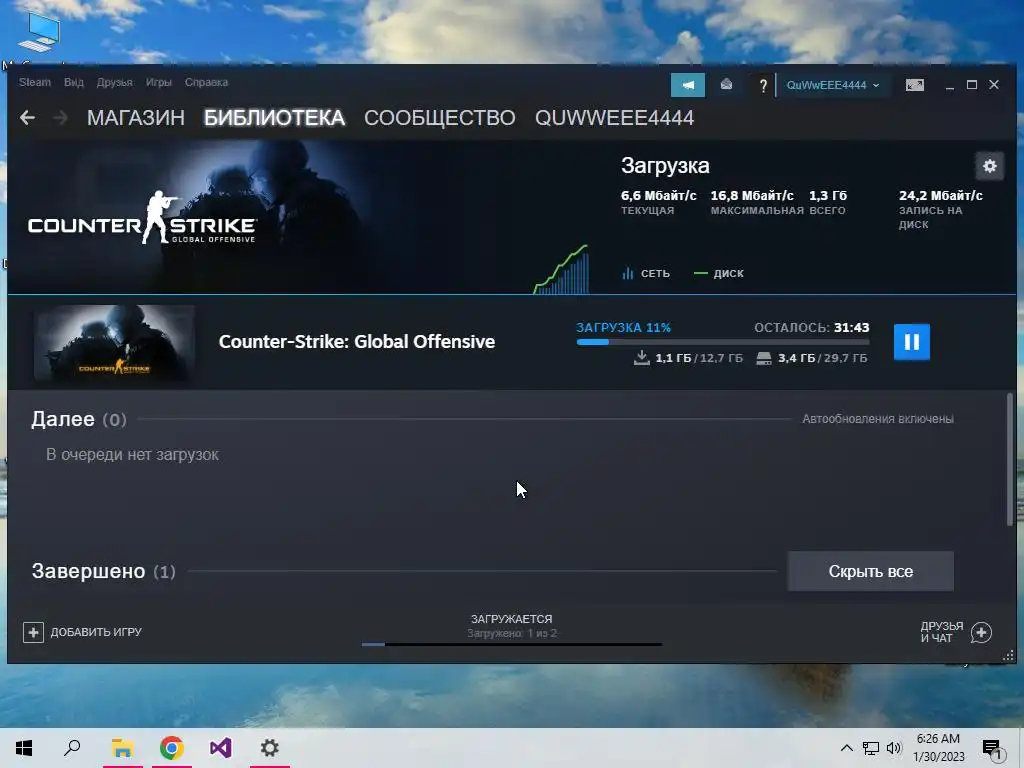This screenshot has height=768, width=1024.
Task: Open Windows taskbar search
Action: pyautogui.click(x=72, y=748)
